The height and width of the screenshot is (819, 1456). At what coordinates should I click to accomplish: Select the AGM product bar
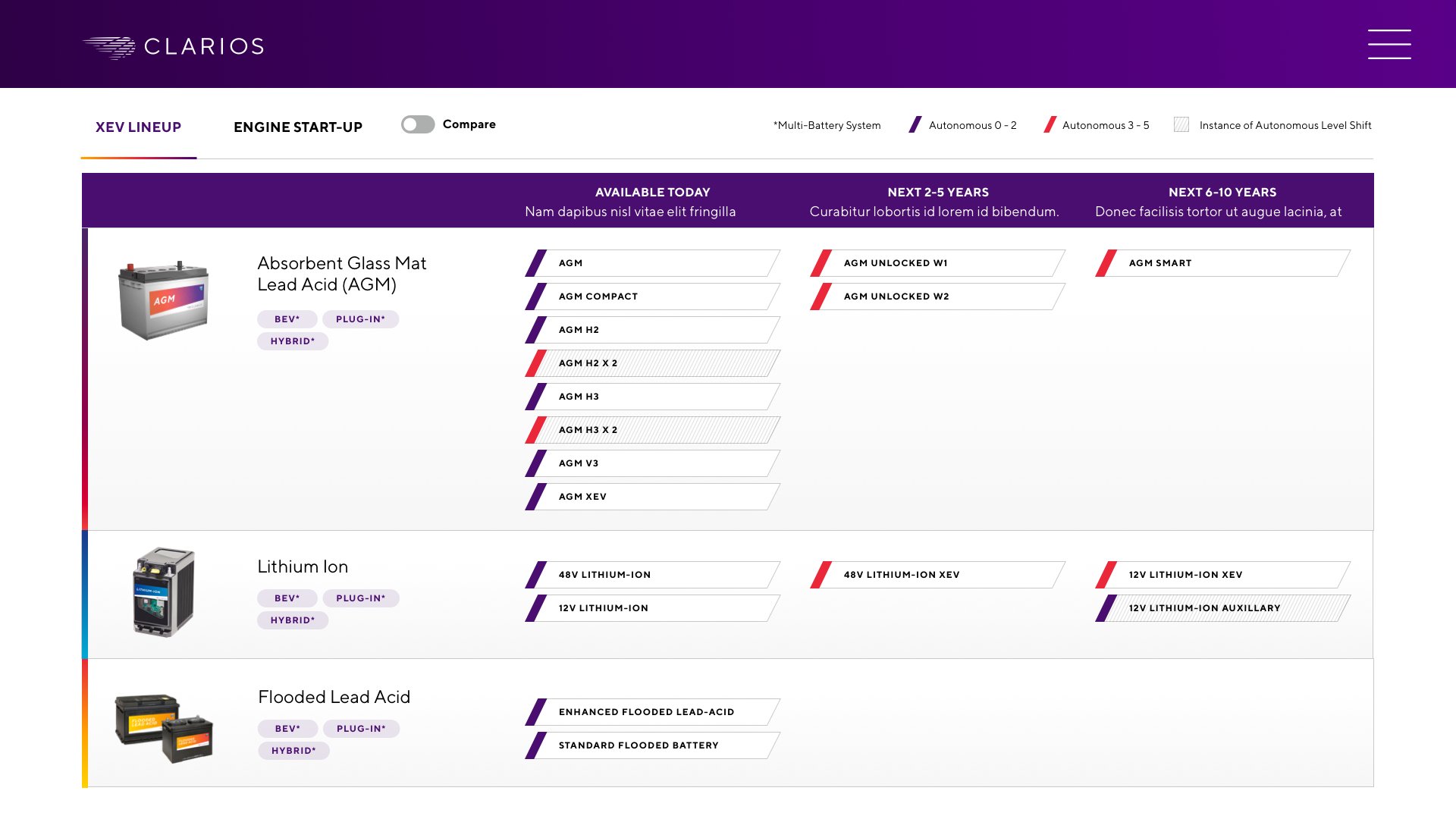pyautogui.click(x=652, y=263)
